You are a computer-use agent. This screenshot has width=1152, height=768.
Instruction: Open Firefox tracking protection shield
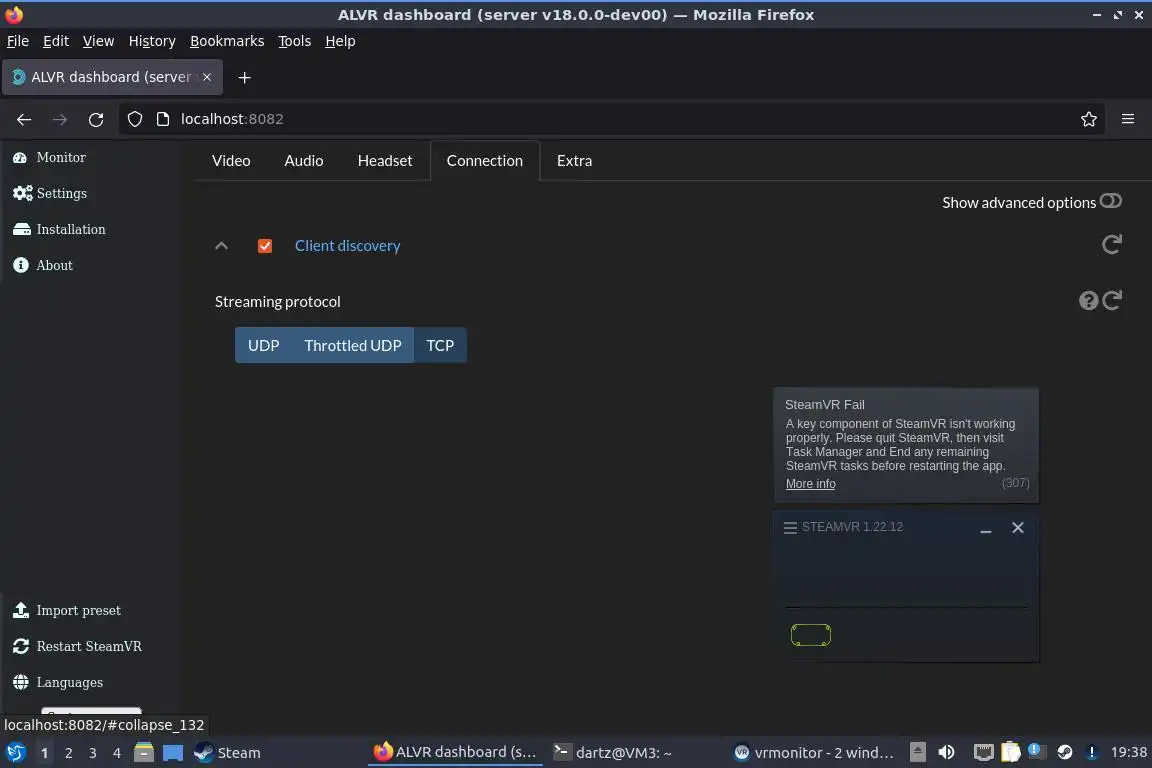tap(134, 119)
